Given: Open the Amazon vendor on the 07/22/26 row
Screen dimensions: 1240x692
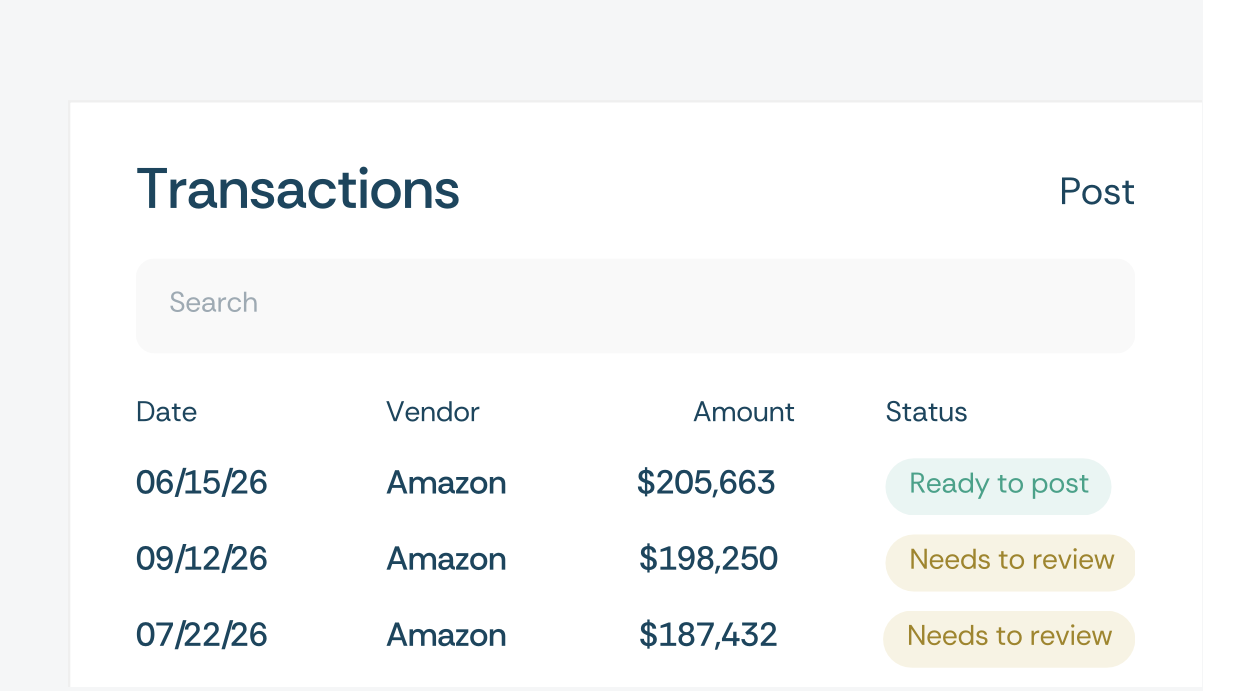Looking at the screenshot, I should [x=446, y=635].
